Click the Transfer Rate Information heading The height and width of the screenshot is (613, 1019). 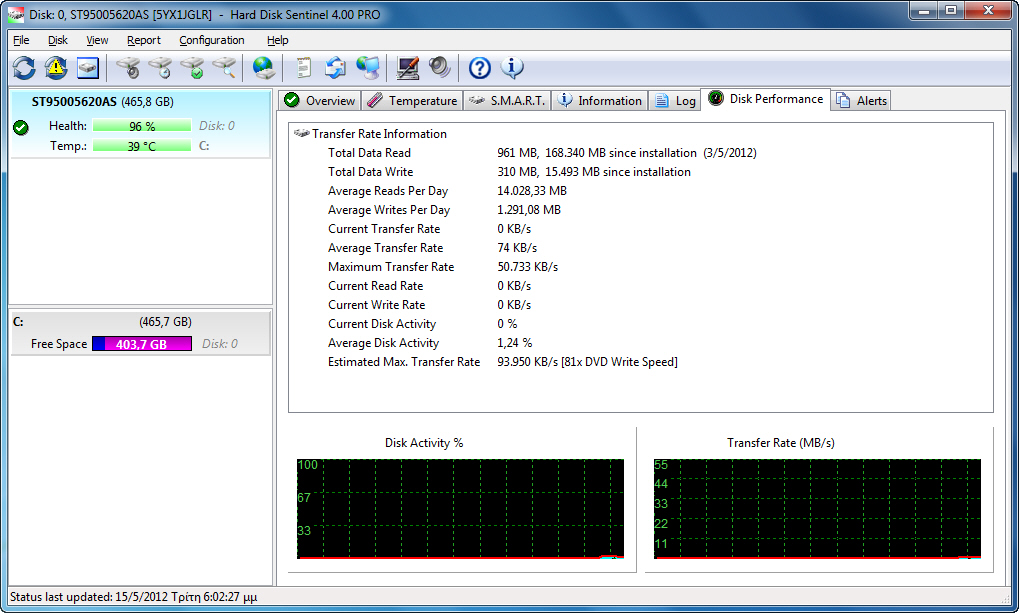pos(379,134)
